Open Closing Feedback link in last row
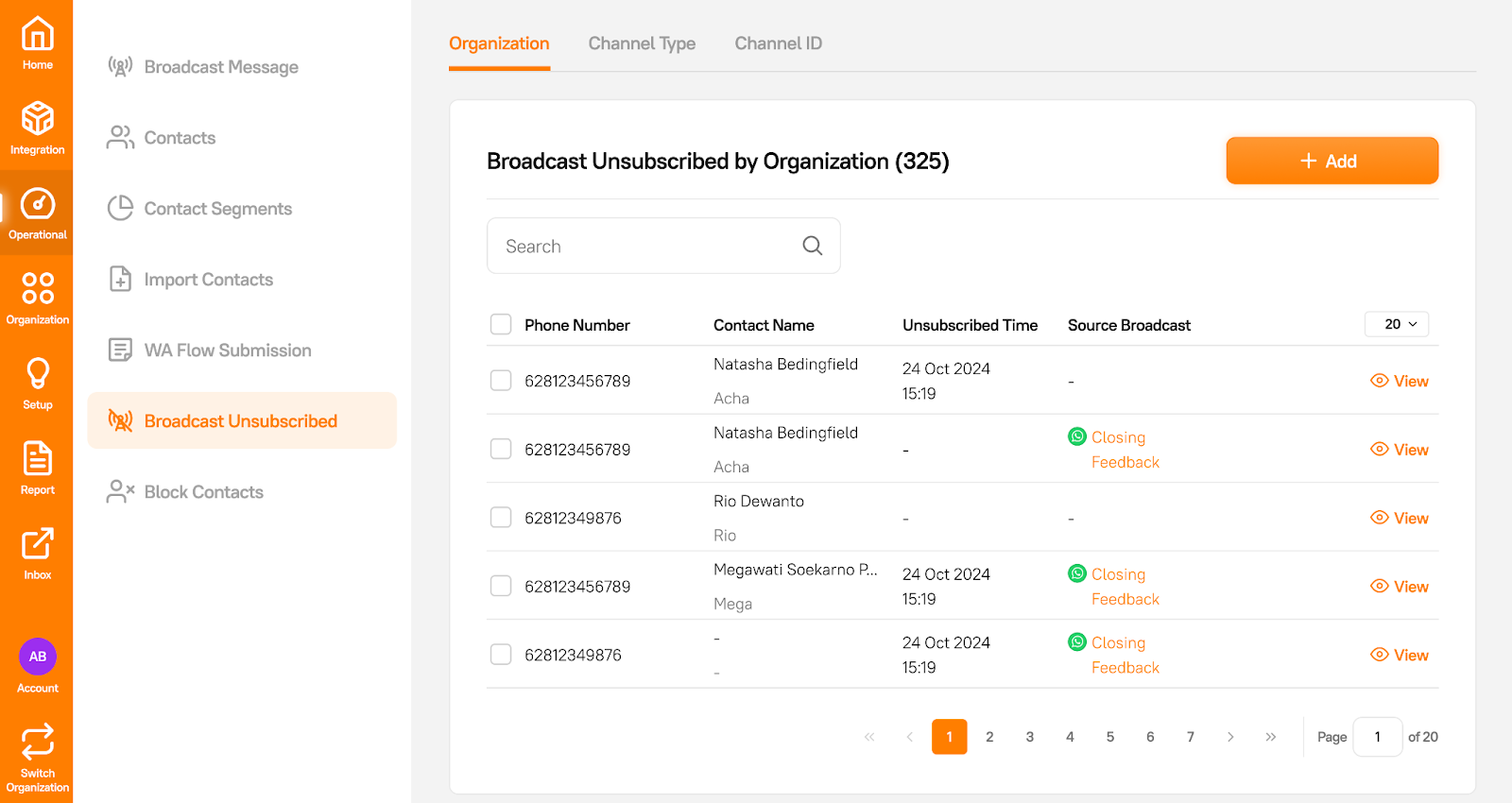Viewport: 1512px width, 803px height. 1125,655
